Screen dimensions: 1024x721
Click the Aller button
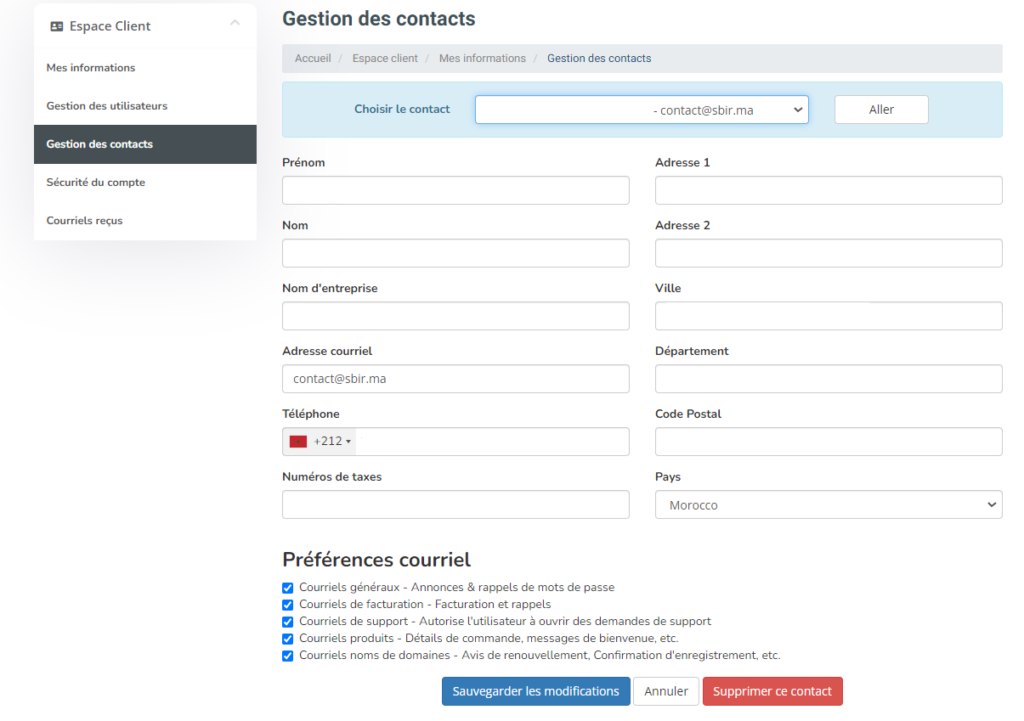(881, 110)
